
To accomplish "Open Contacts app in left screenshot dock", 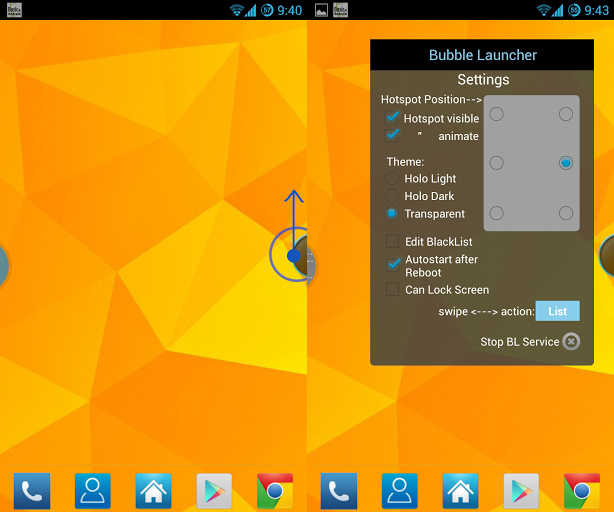I will pyautogui.click(x=93, y=491).
